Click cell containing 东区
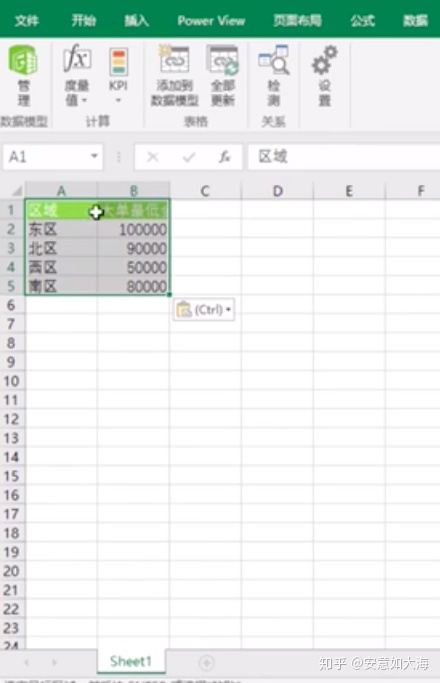This screenshot has height=683, width=440. pos(61,229)
